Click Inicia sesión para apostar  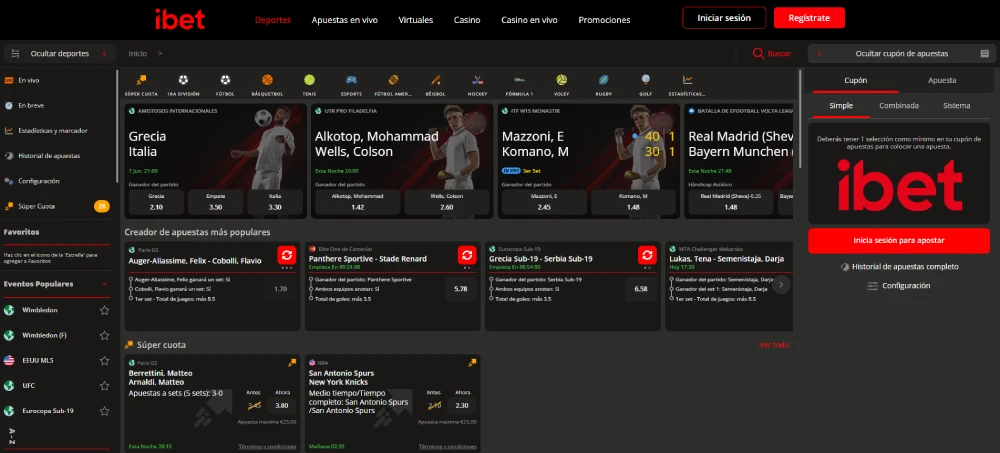[x=899, y=241]
